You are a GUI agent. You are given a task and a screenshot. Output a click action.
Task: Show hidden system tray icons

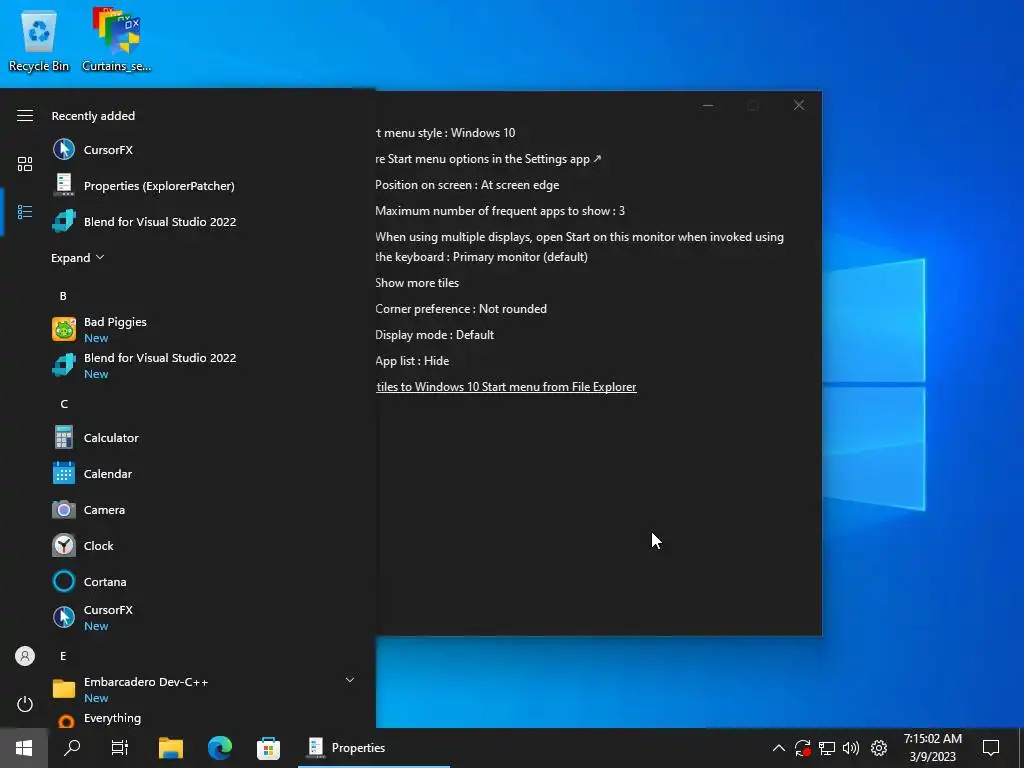point(778,748)
